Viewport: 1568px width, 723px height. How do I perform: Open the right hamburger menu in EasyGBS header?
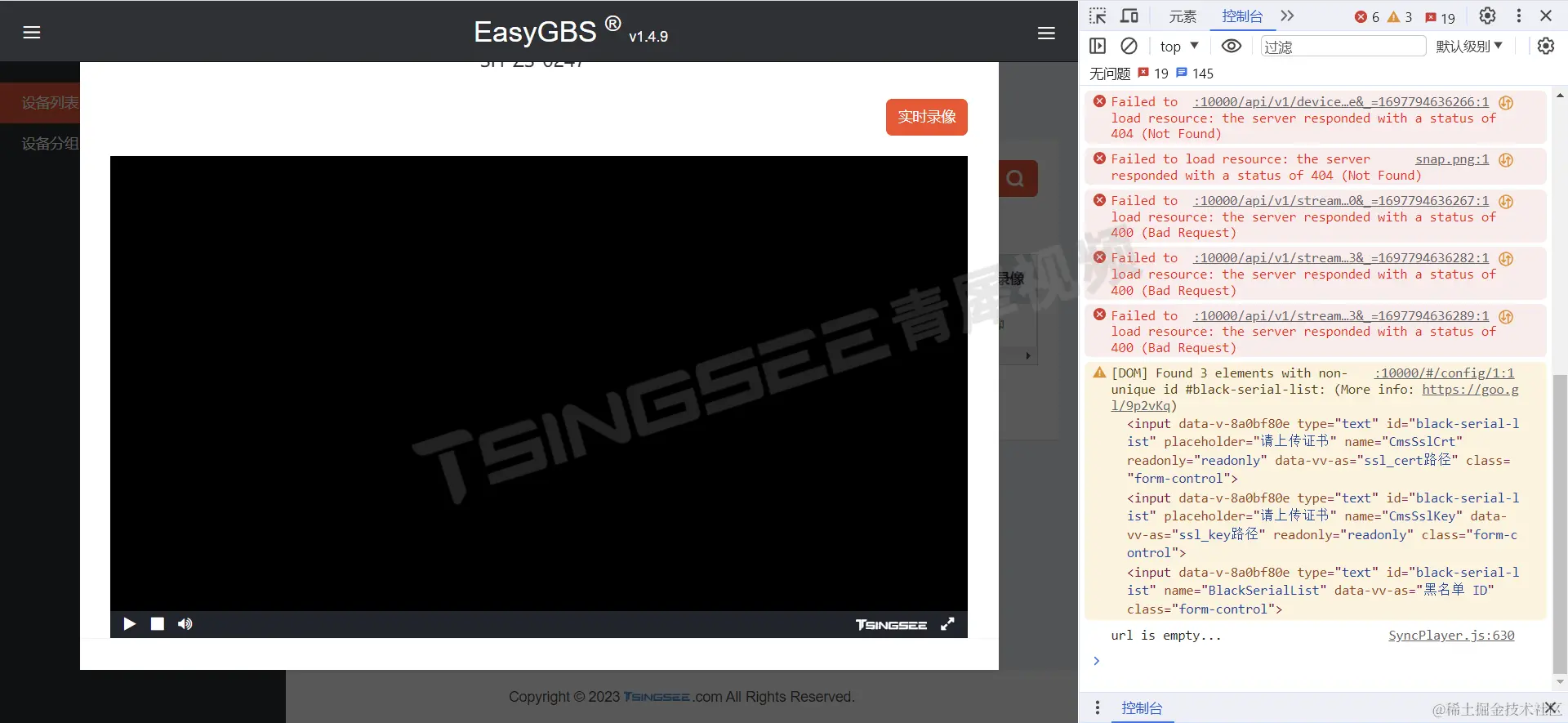pos(1046,33)
